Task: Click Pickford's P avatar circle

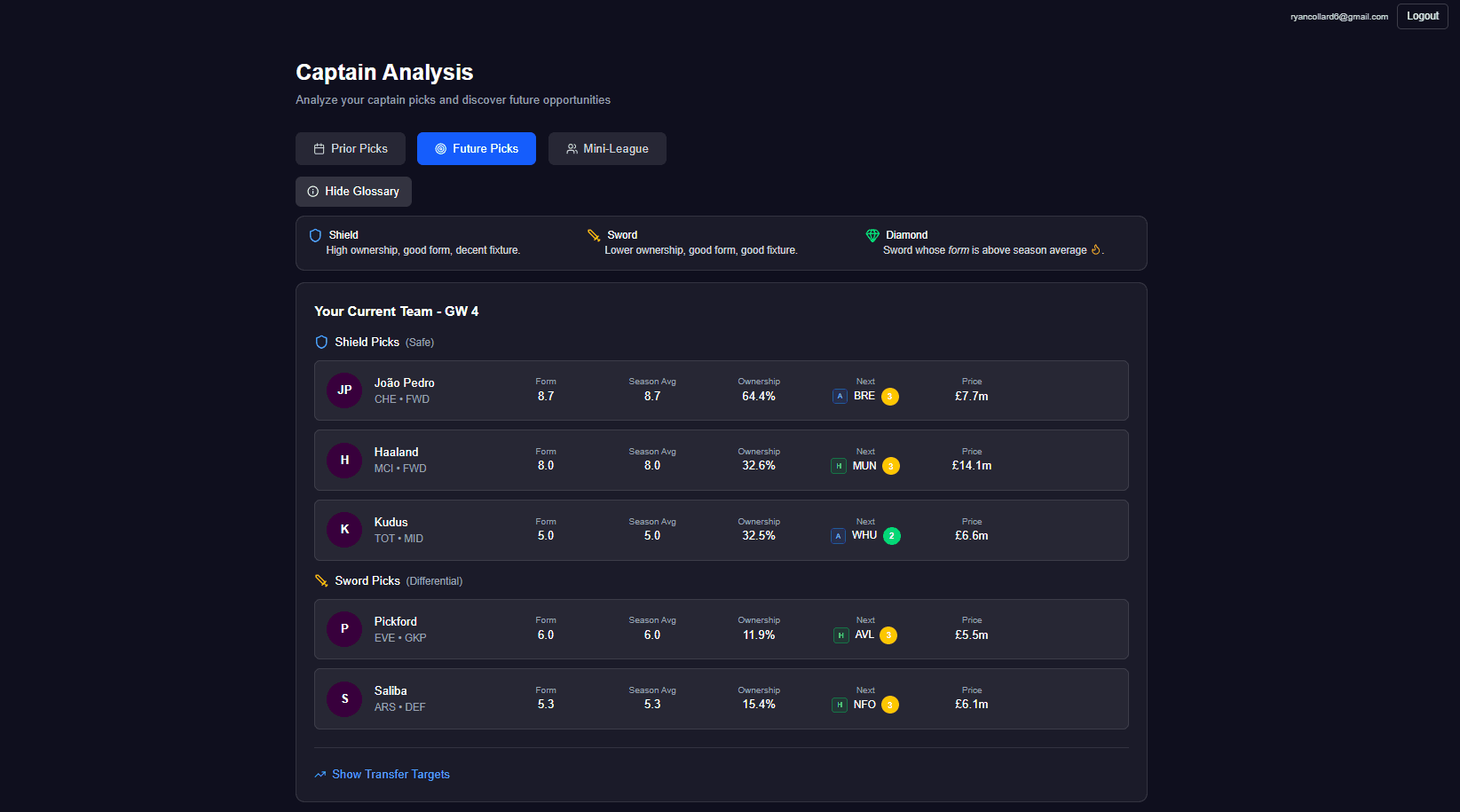Action: coord(344,629)
